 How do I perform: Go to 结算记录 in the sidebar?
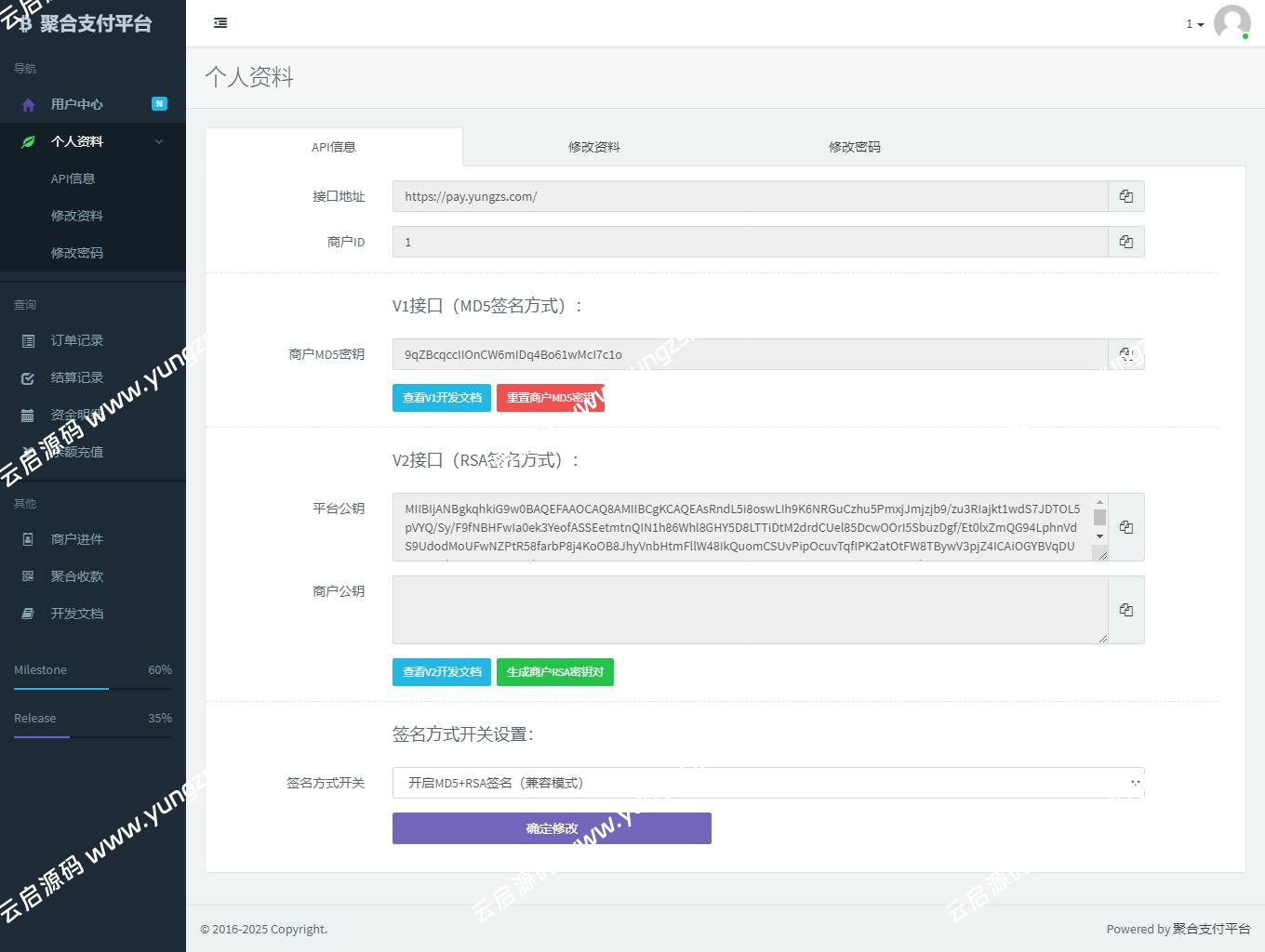(x=76, y=377)
